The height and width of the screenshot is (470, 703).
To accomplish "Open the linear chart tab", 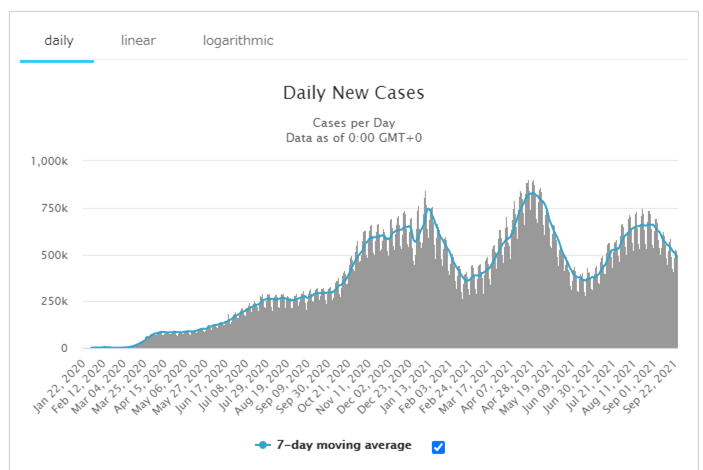I will click(138, 41).
